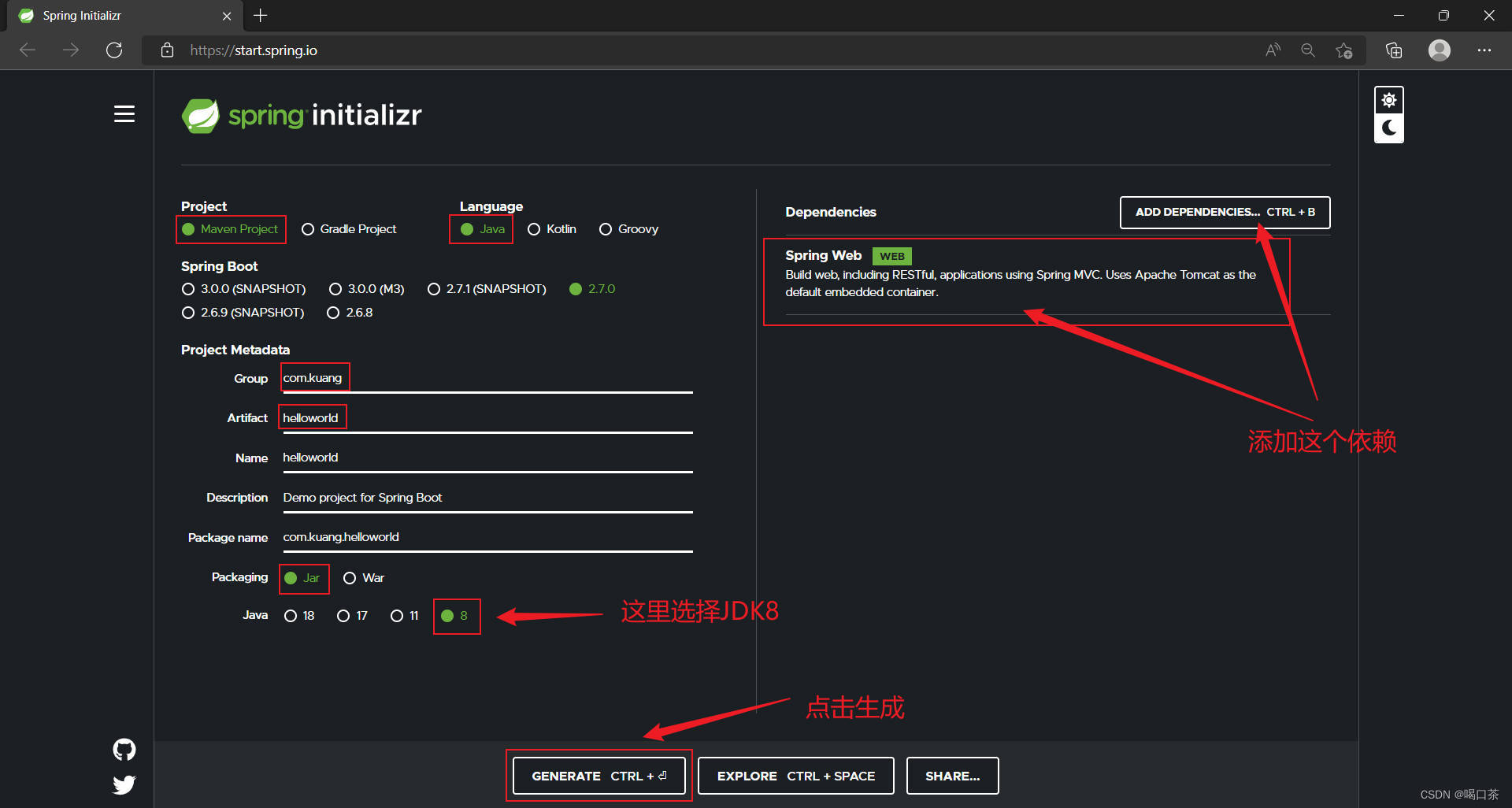The width and height of the screenshot is (1512, 808).
Task: Open browser Collections
Action: (x=1394, y=50)
